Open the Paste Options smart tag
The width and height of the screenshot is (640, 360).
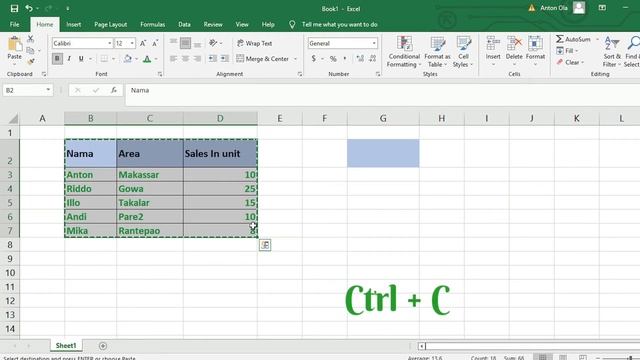tap(265, 245)
